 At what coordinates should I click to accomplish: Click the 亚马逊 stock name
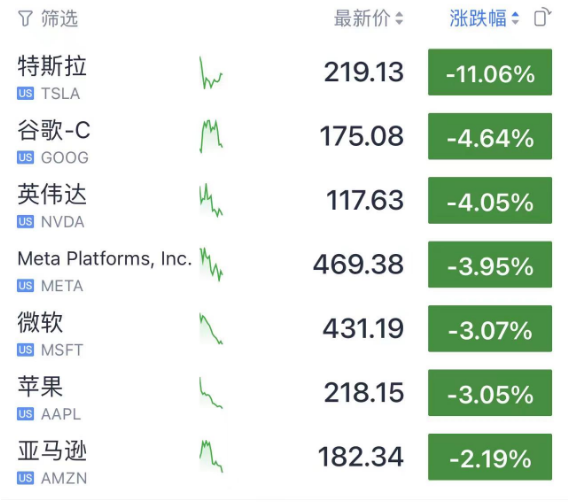(52, 451)
